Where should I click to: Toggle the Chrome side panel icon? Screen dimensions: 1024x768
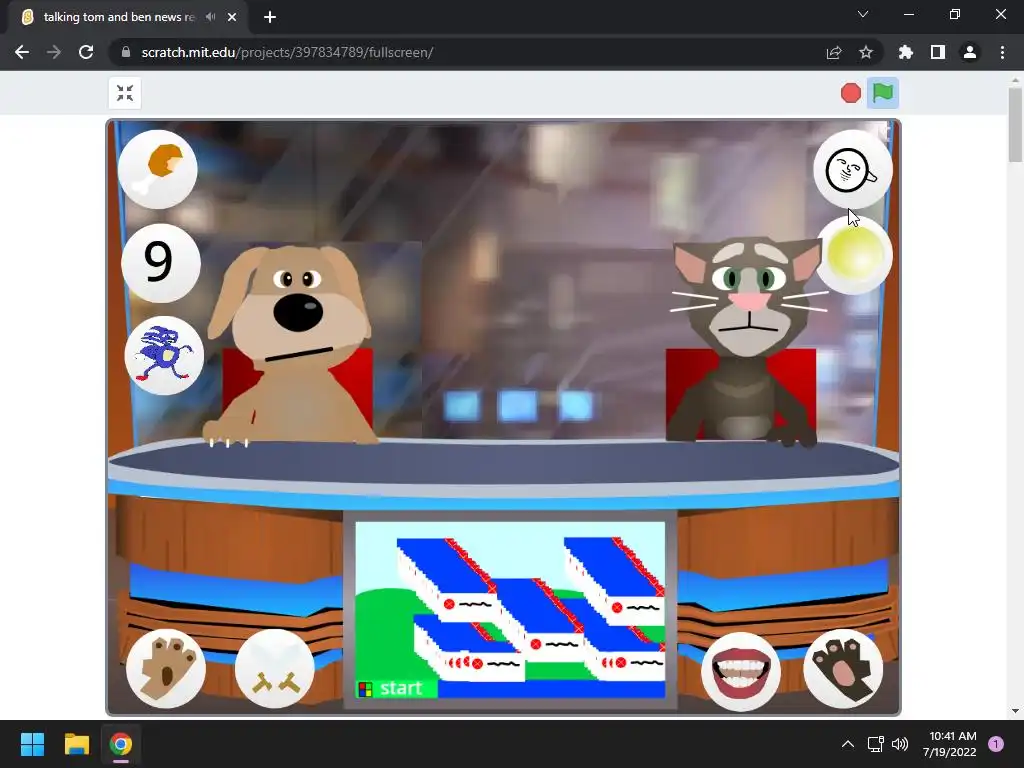pyautogui.click(x=938, y=52)
